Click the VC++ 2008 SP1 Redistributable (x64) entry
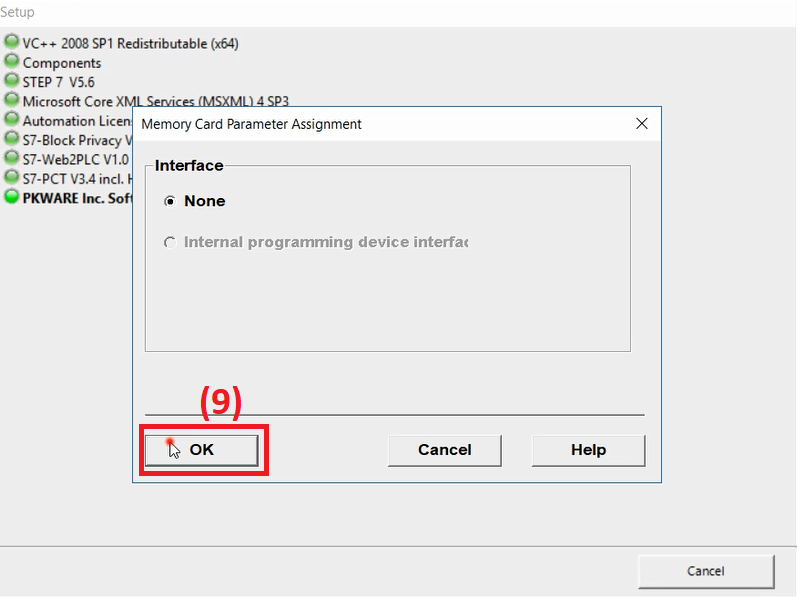This screenshot has width=797, height=597. click(x=130, y=44)
